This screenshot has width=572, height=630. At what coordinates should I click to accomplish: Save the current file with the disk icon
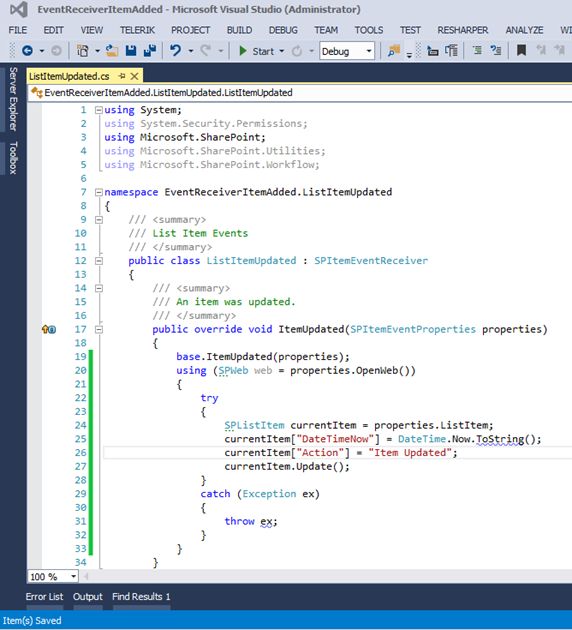coord(131,51)
